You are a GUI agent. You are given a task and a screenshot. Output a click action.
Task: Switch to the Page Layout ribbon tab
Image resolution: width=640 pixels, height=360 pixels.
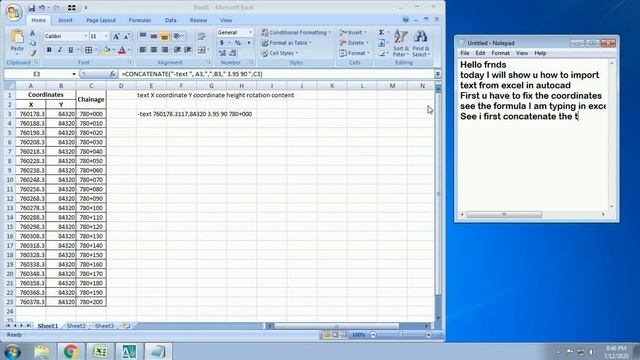click(101, 20)
